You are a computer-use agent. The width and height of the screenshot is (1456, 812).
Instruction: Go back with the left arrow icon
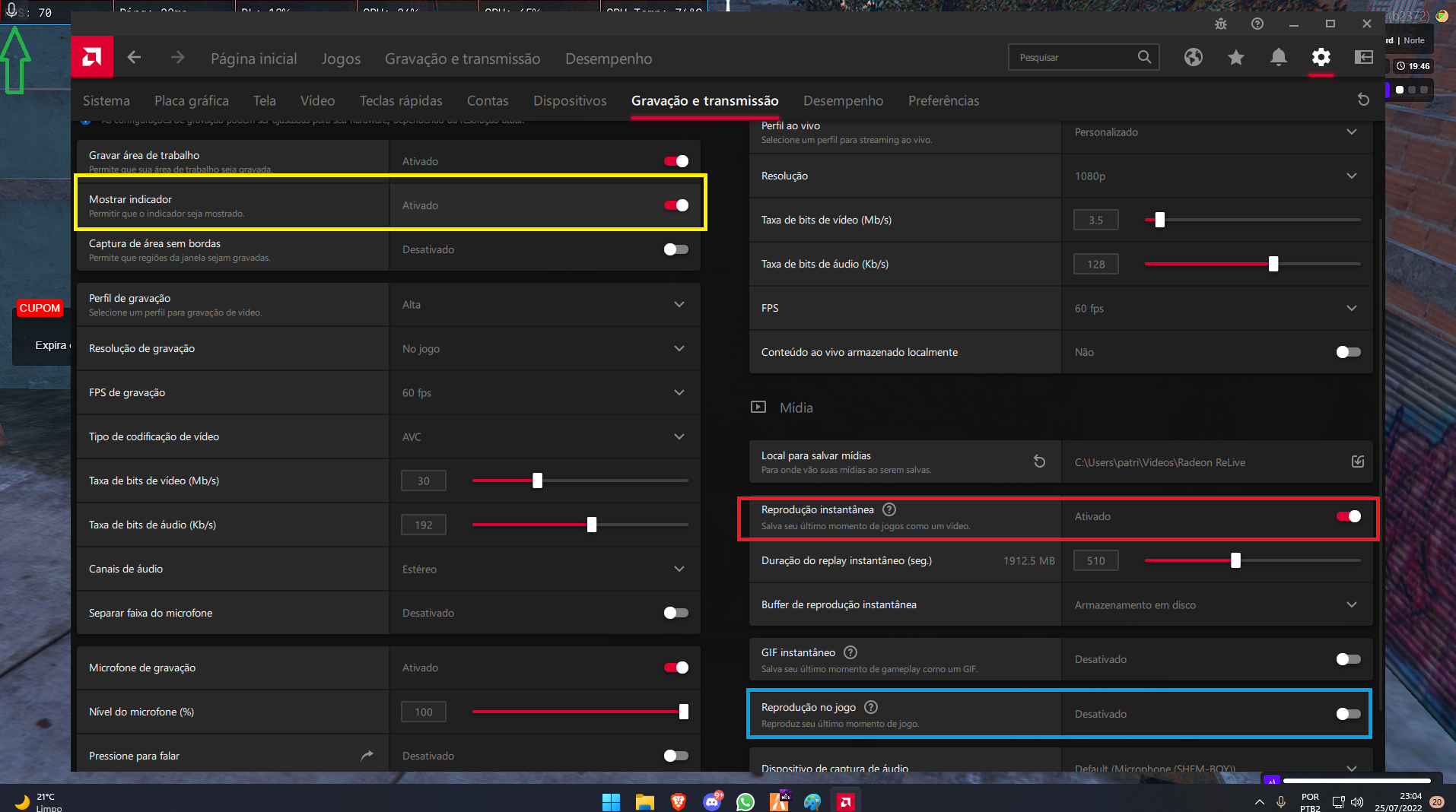(134, 58)
